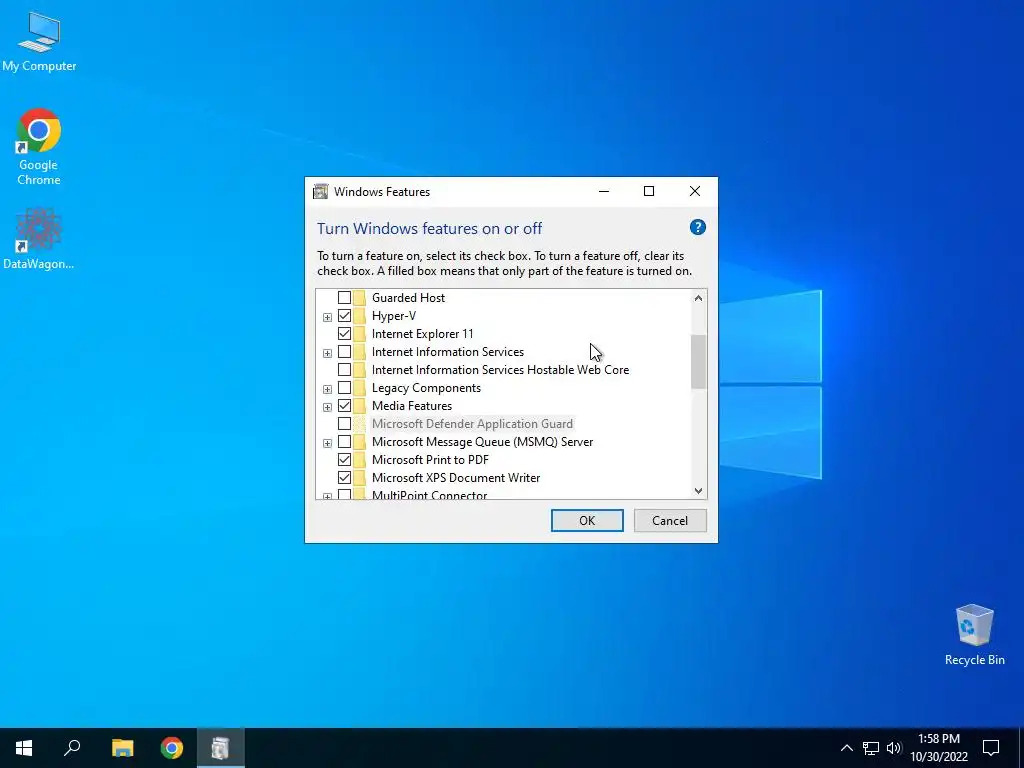Uncheck Microsoft Print to PDF checkbox
The width and height of the screenshot is (1024, 768).
click(x=344, y=460)
